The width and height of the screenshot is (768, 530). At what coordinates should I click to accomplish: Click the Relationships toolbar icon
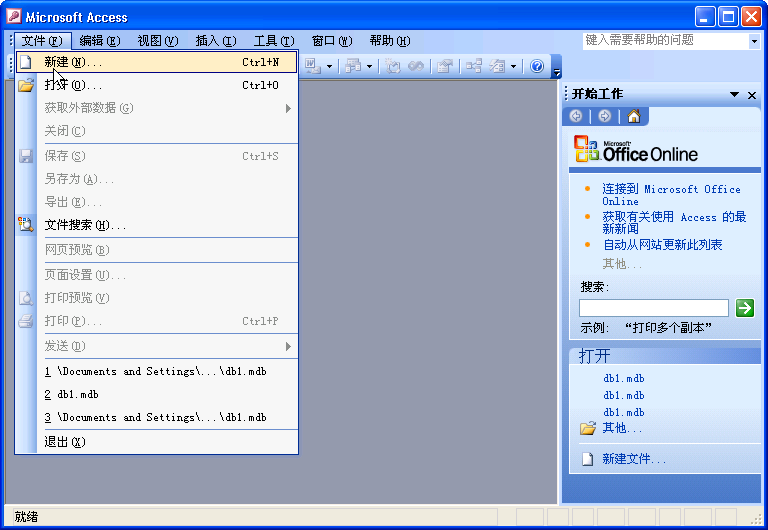(474, 66)
